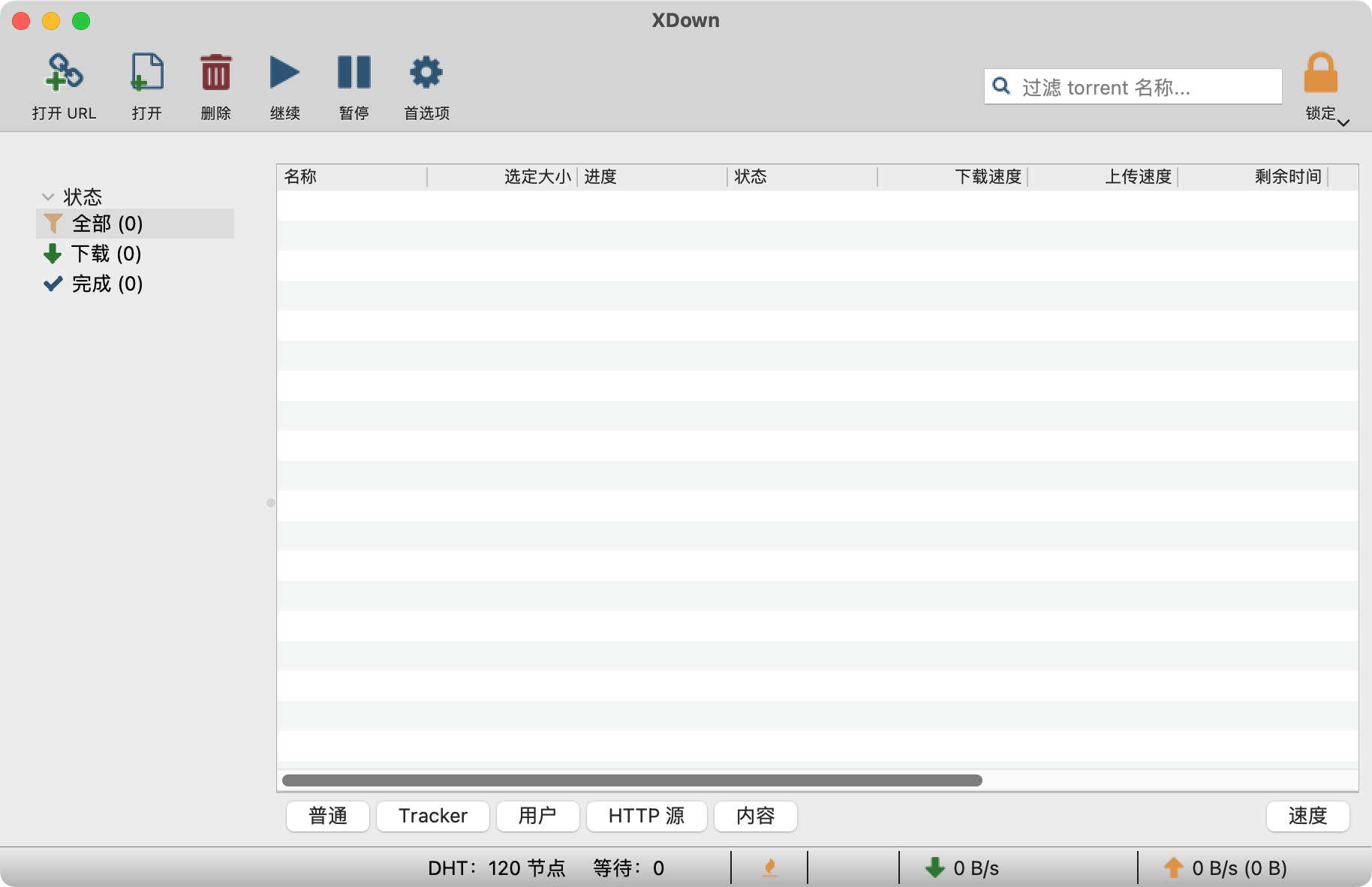Focus the filter torrent name field

(1133, 86)
